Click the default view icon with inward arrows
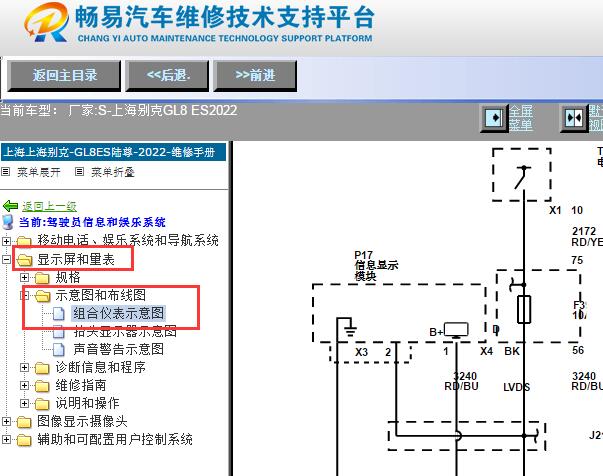Screen dimensions: 603x476 (574, 118)
